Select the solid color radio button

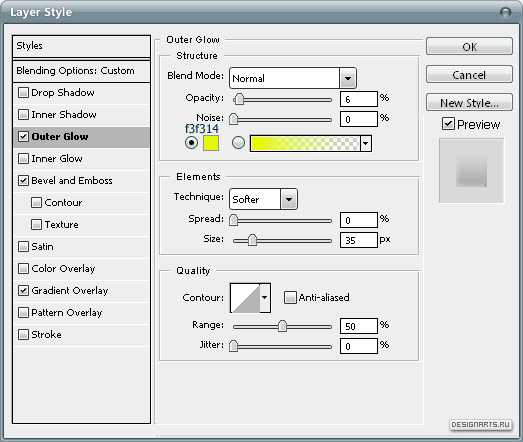tap(191, 143)
